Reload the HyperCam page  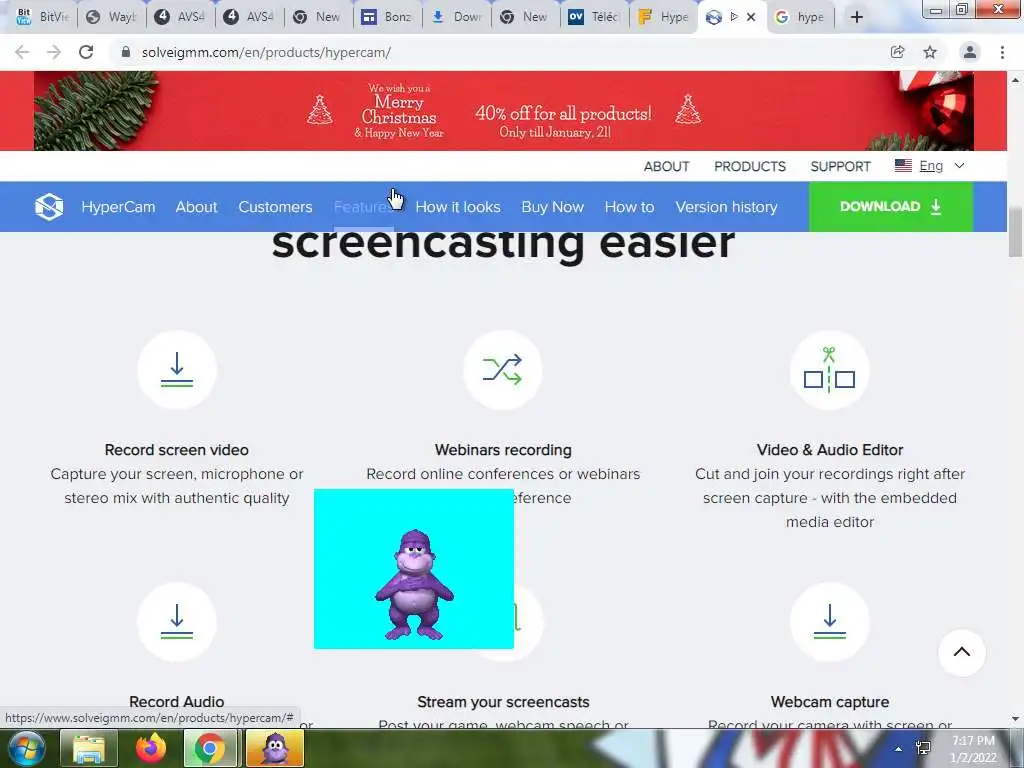click(x=86, y=52)
